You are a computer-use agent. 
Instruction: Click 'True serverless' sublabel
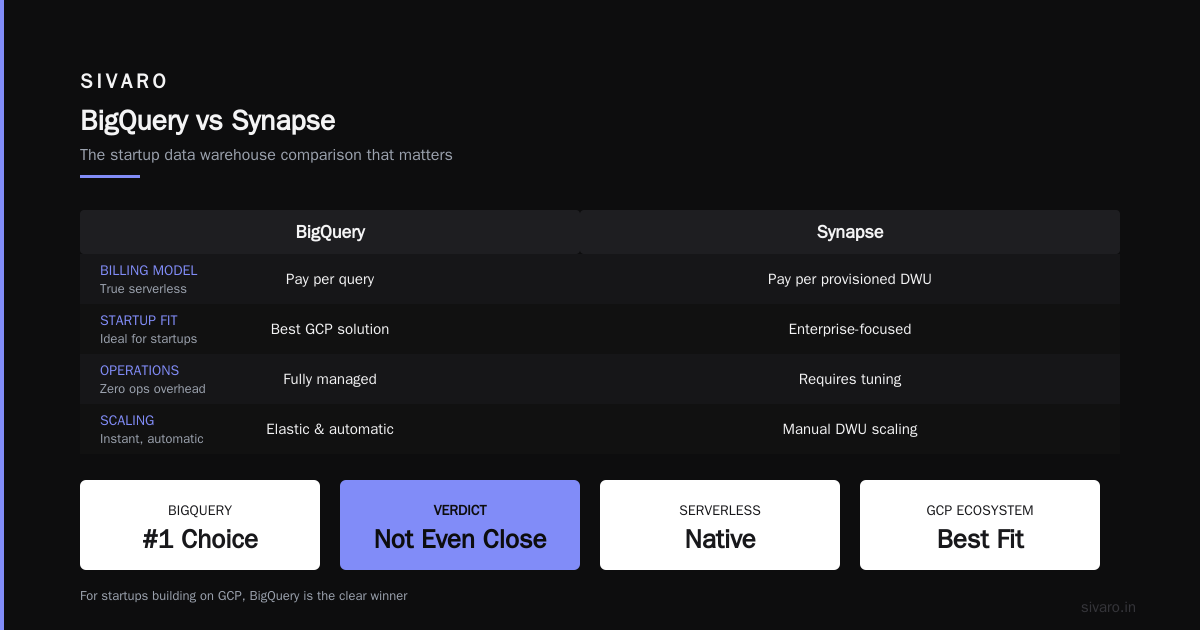click(x=143, y=289)
